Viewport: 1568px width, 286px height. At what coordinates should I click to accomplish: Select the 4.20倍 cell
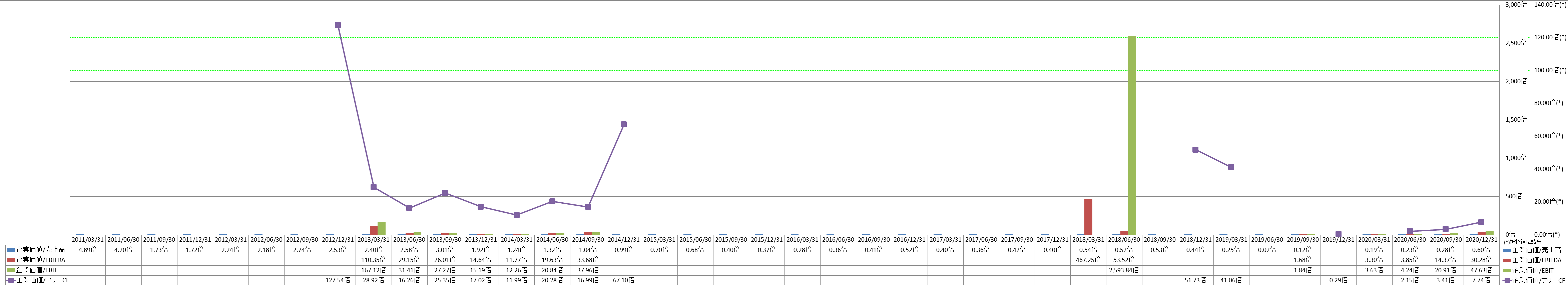(123, 249)
